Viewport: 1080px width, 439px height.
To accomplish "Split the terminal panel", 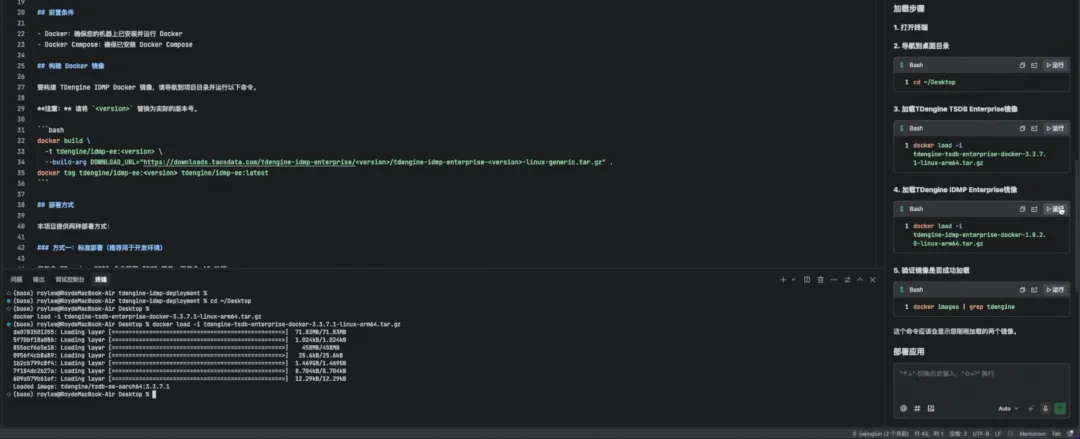I will [x=807, y=280].
